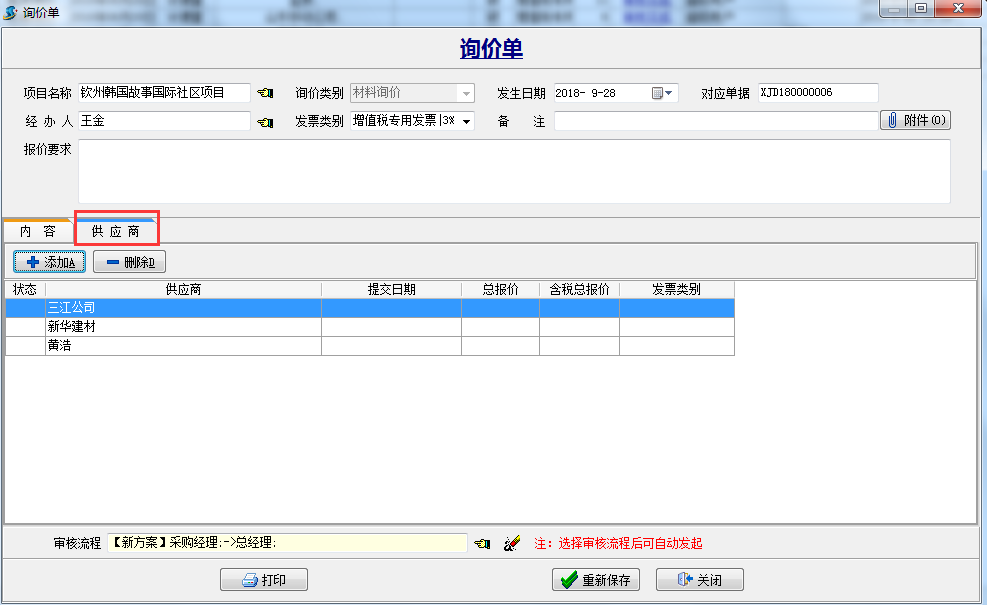Open the calendar picker for 发生日期
Viewport: 987px width, 605px height.
point(664,93)
